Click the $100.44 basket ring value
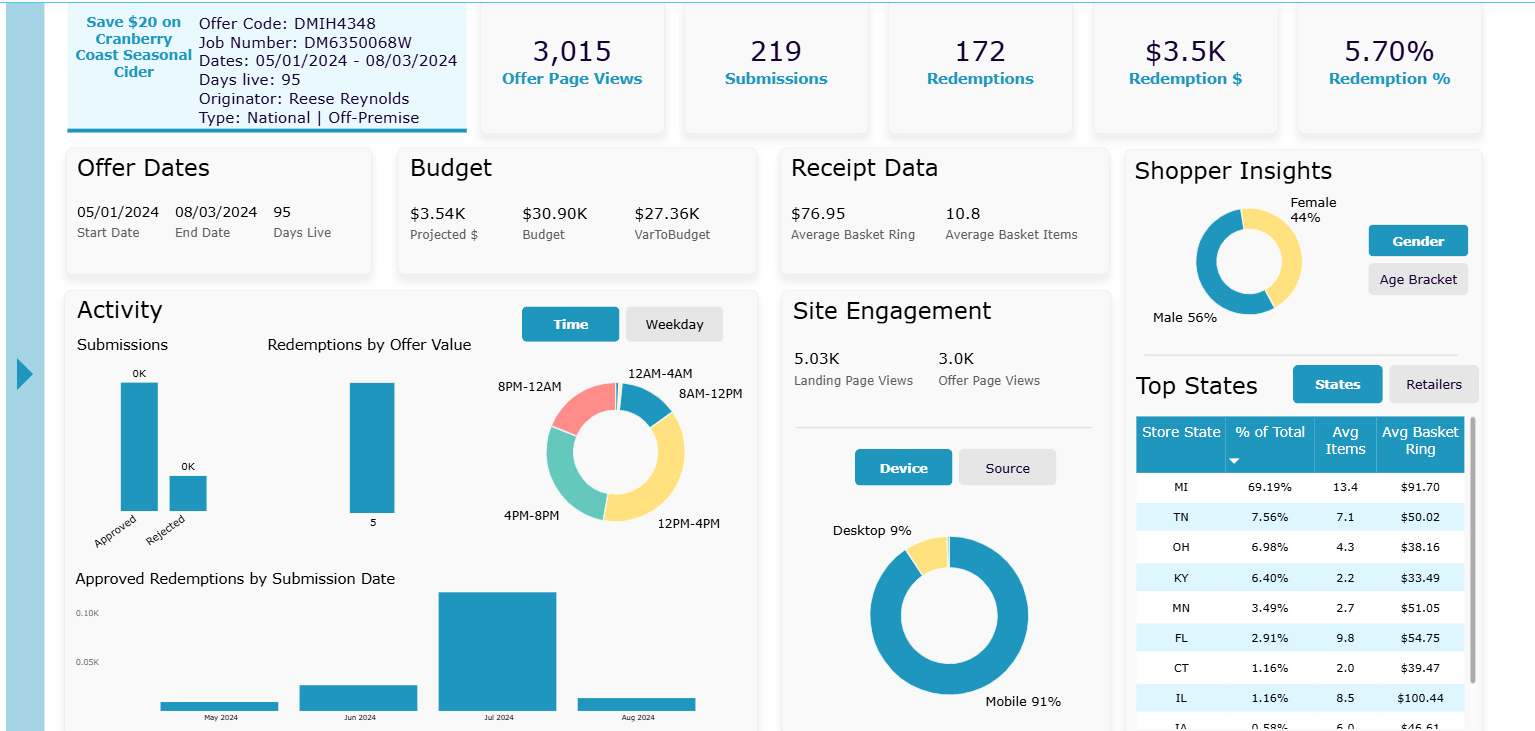 (x=1420, y=697)
